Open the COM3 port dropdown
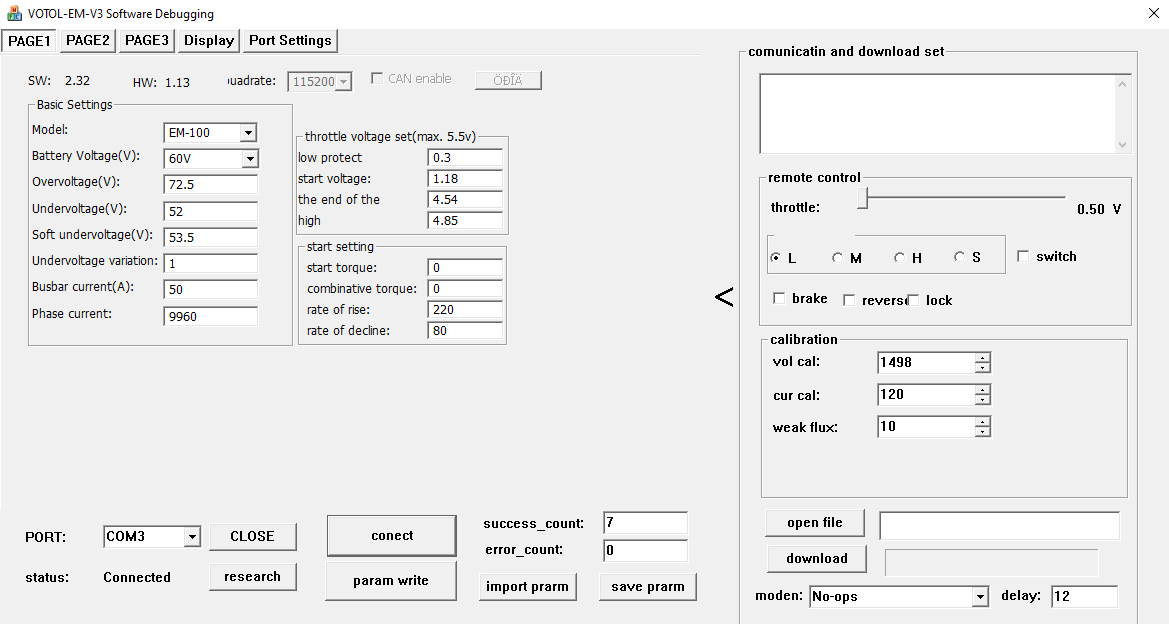This screenshot has height=624, width=1169. pos(191,537)
